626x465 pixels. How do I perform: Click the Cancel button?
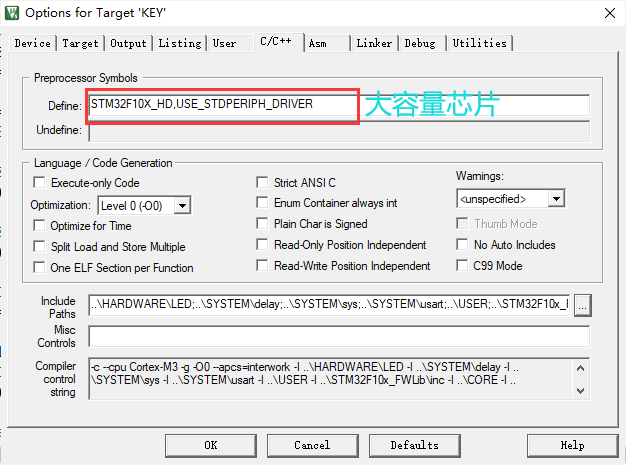[312, 445]
